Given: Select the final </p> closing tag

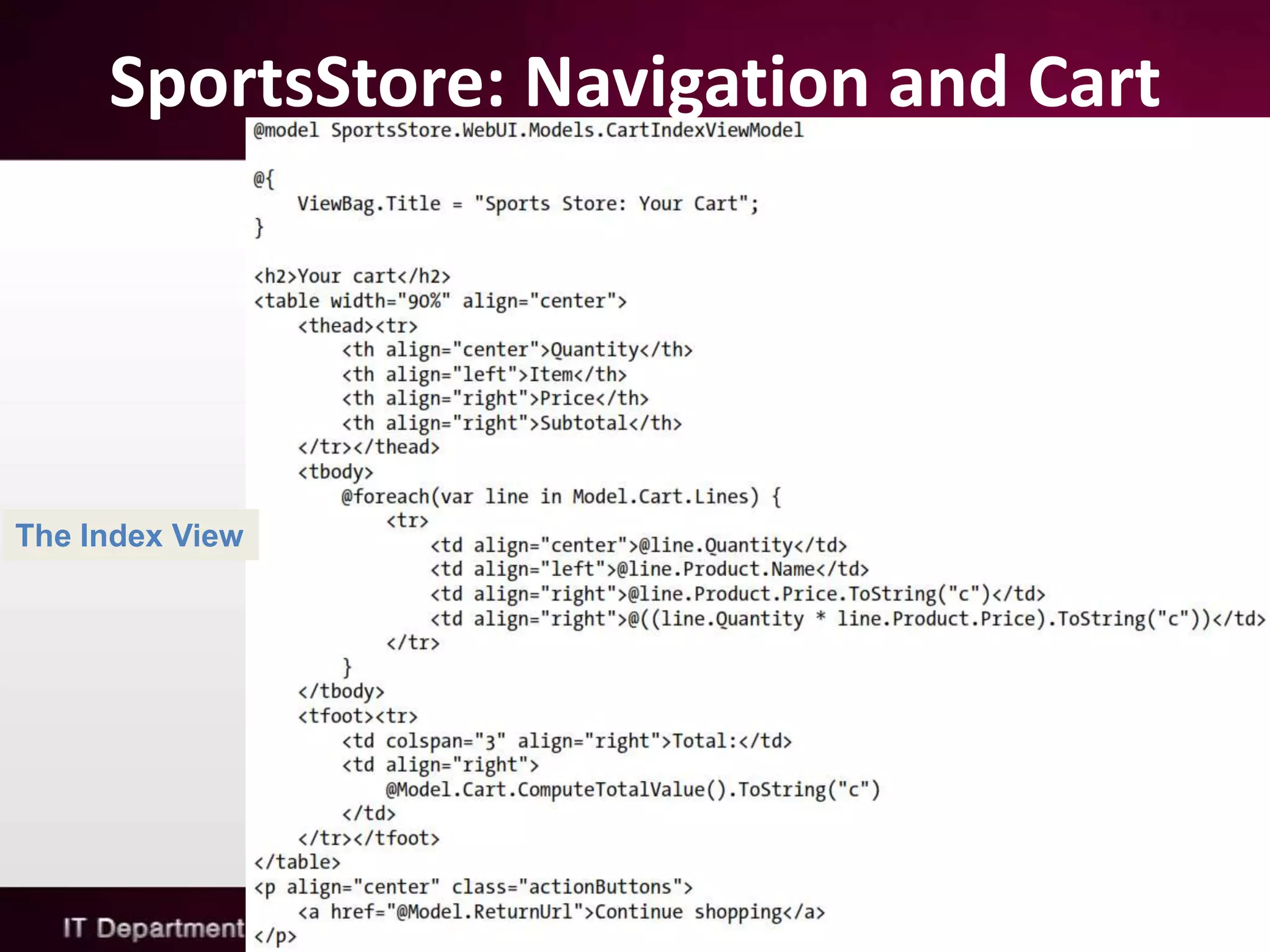Looking at the screenshot, I should click(x=275, y=937).
